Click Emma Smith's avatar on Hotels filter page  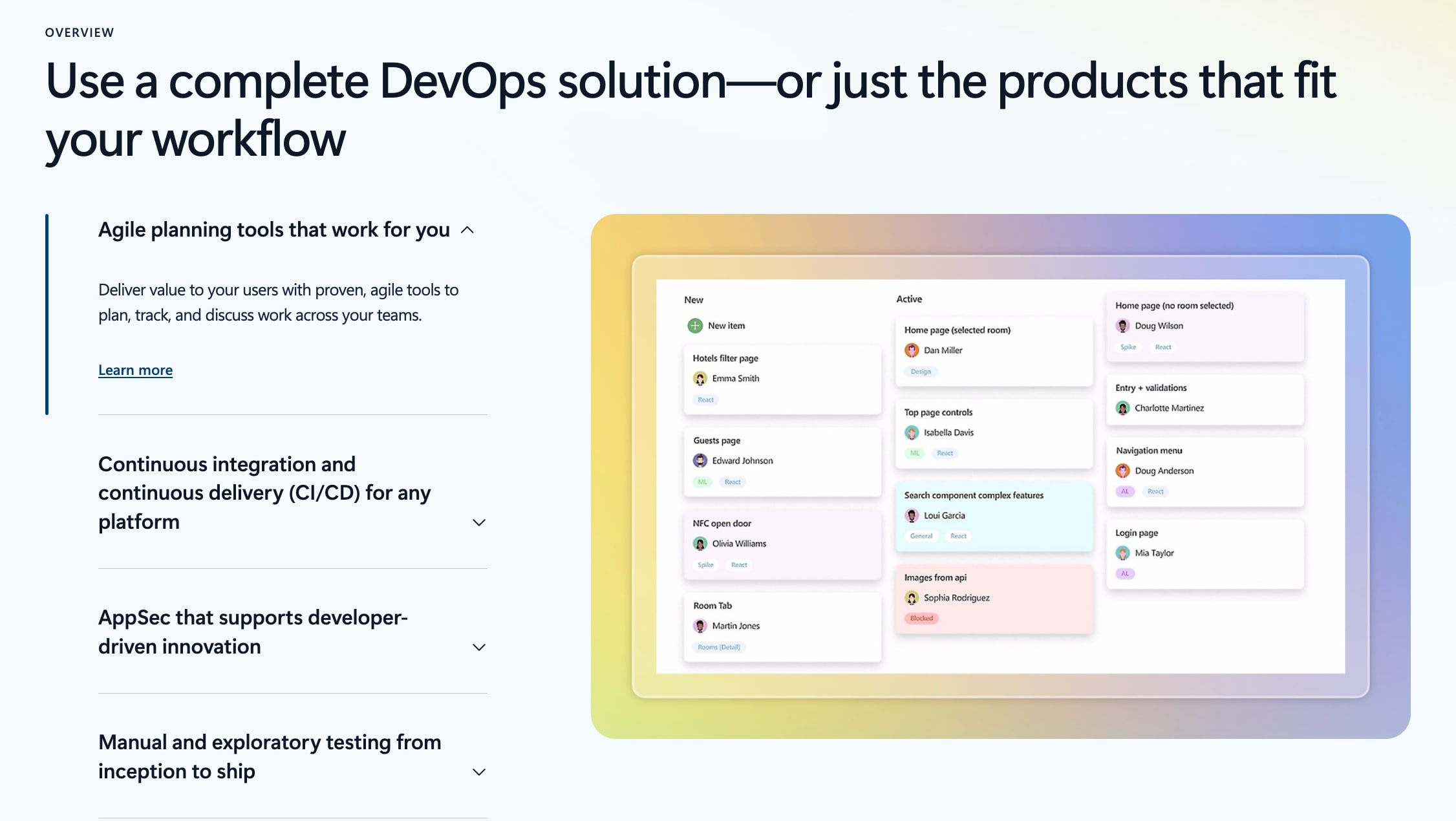point(700,379)
